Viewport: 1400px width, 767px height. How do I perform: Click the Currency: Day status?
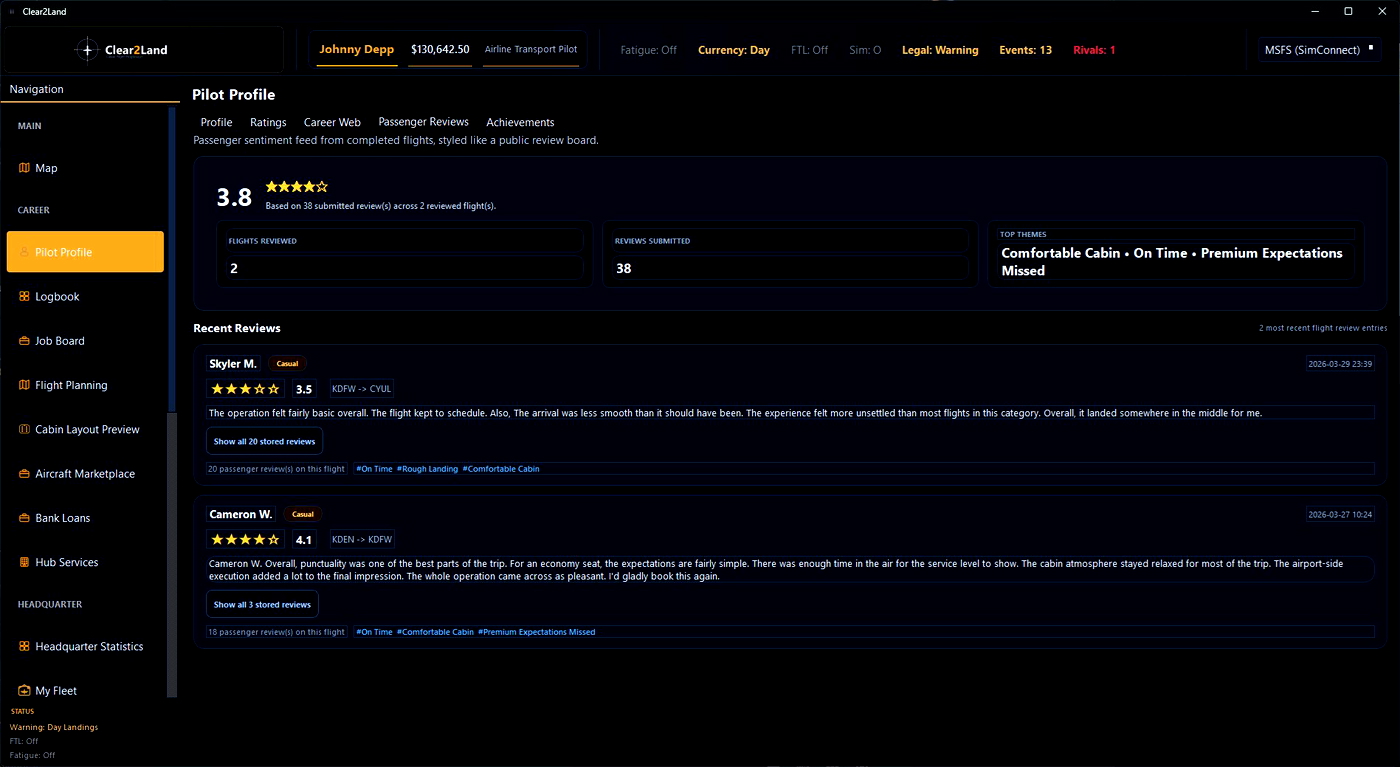tap(734, 50)
